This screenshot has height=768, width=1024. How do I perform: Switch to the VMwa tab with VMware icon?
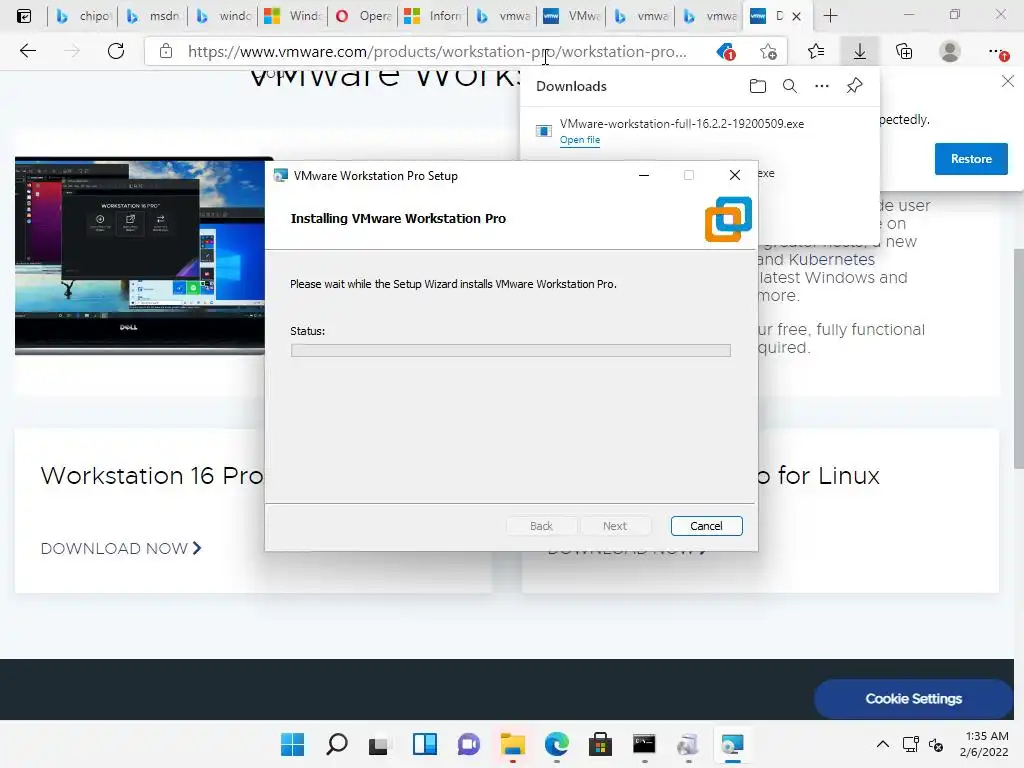[571, 16]
